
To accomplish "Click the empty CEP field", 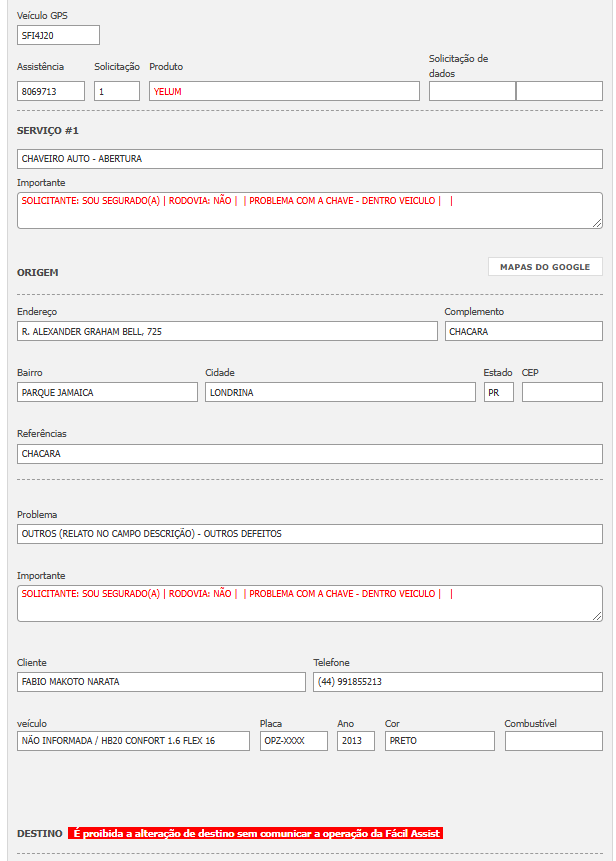I will (562, 392).
